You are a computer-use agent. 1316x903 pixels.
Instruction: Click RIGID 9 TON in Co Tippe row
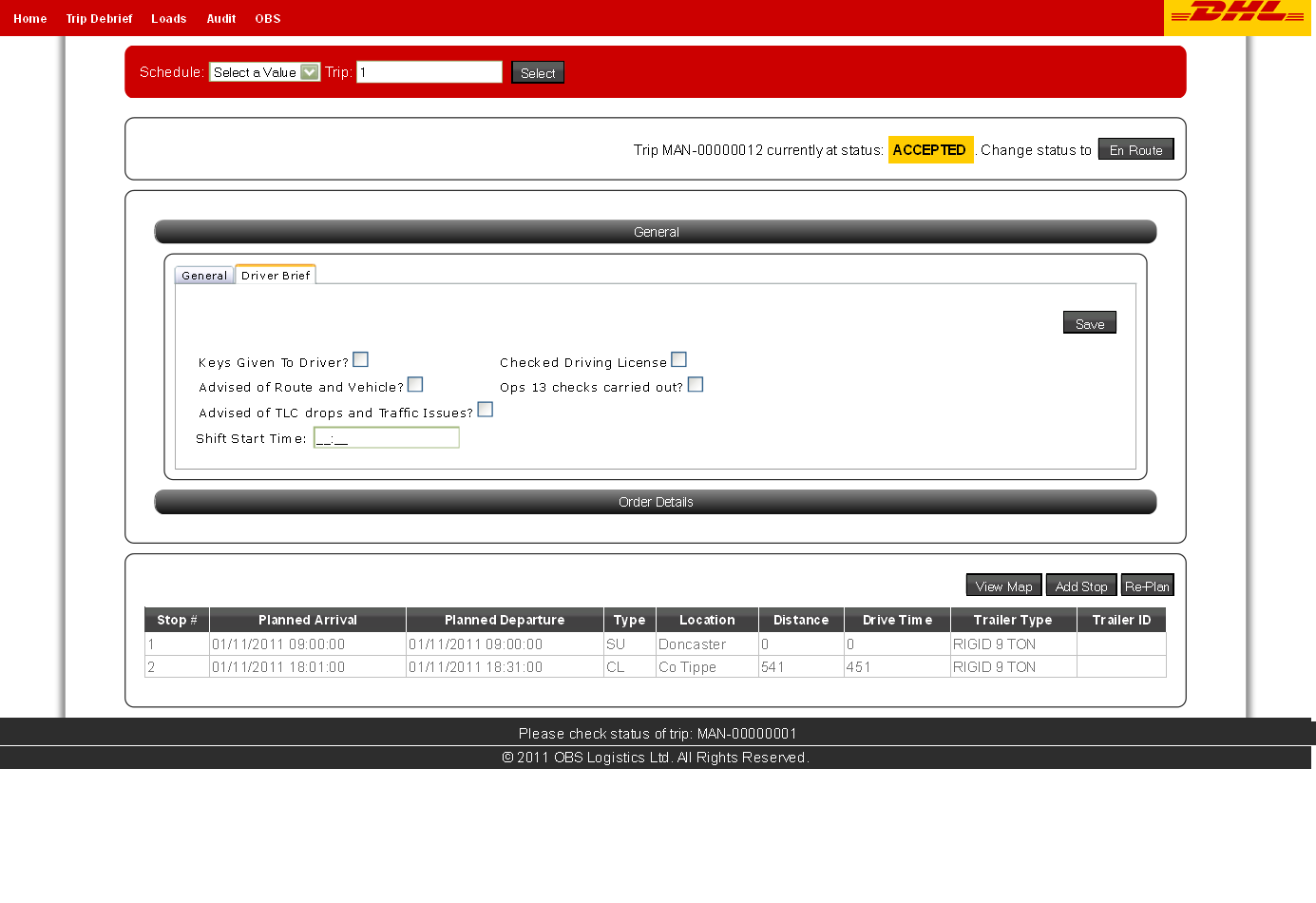pos(1013,667)
